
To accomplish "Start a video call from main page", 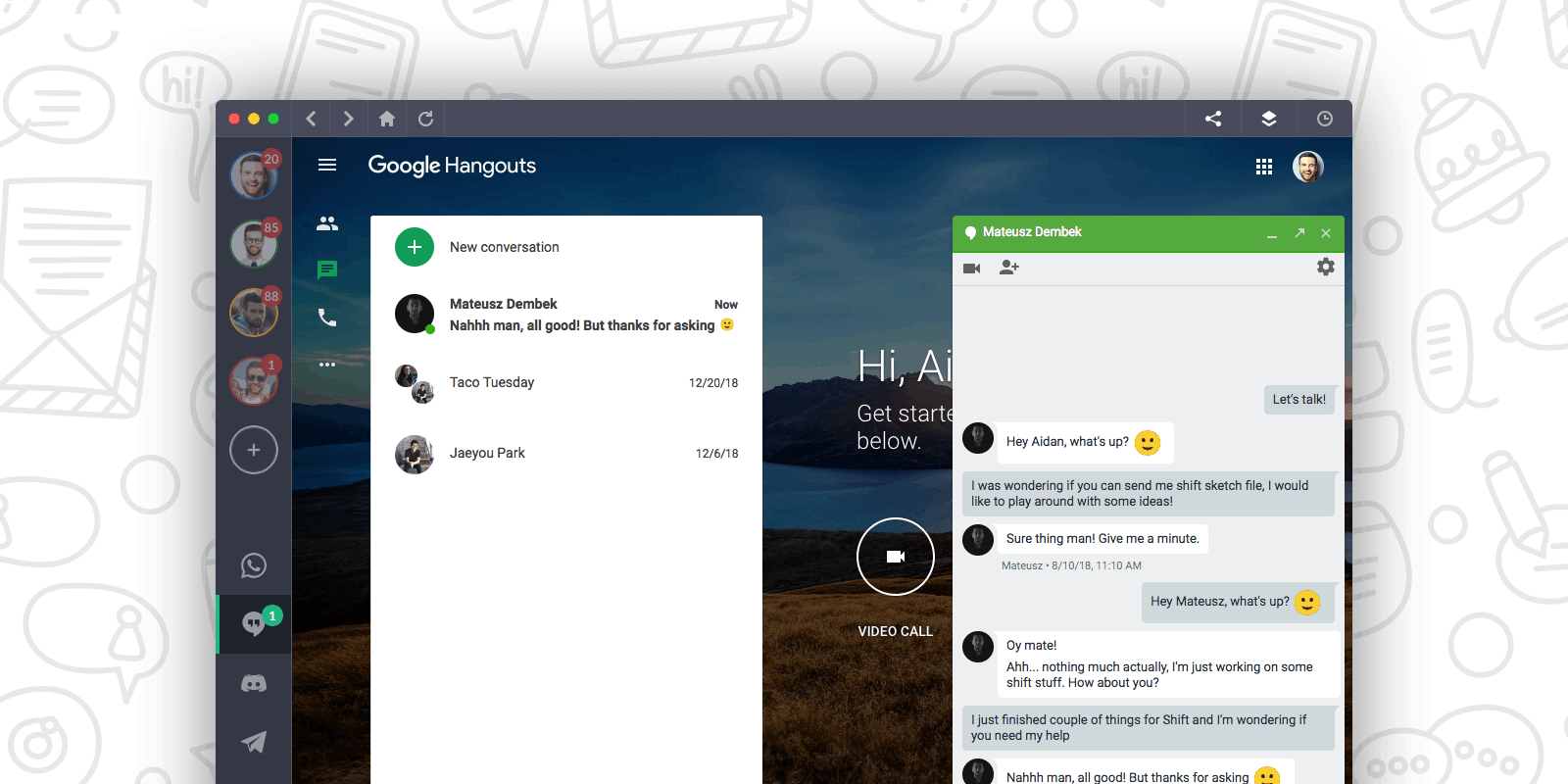I will (x=896, y=557).
